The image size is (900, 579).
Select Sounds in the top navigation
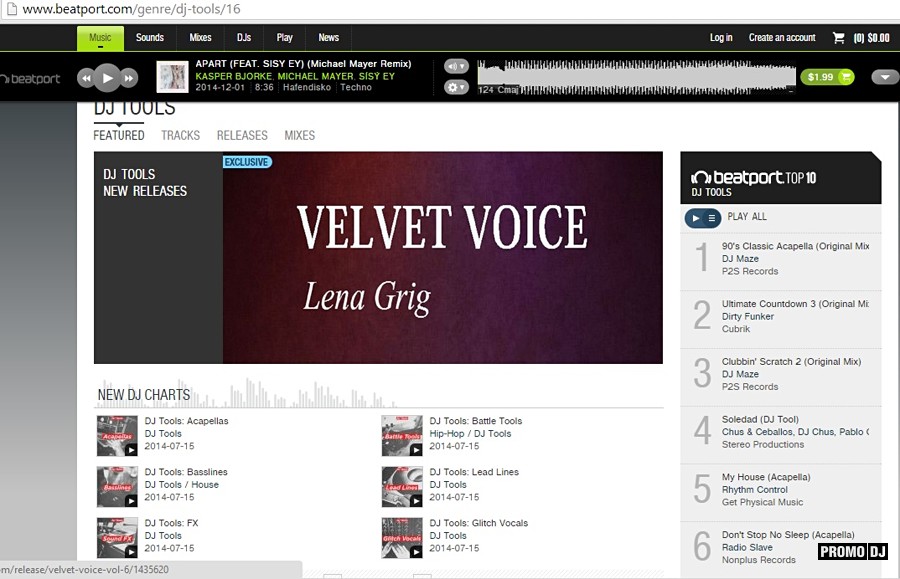[150, 38]
